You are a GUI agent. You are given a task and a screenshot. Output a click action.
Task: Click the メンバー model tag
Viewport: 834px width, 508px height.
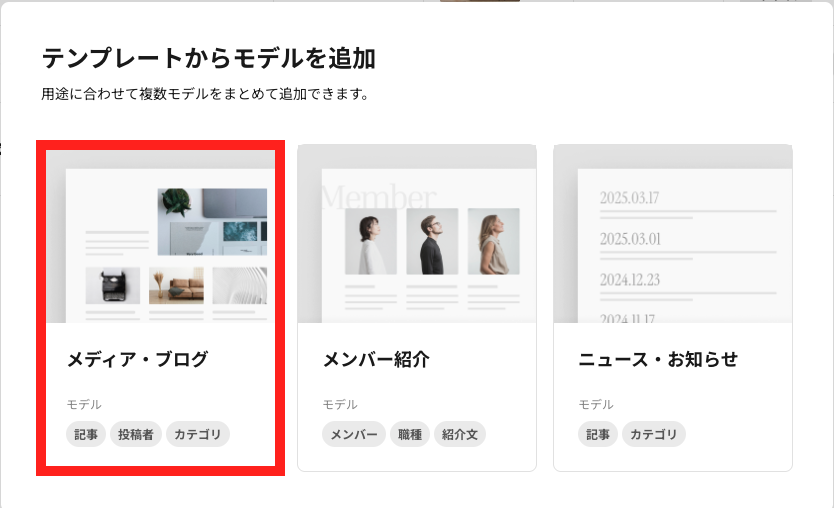pyautogui.click(x=354, y=435)
